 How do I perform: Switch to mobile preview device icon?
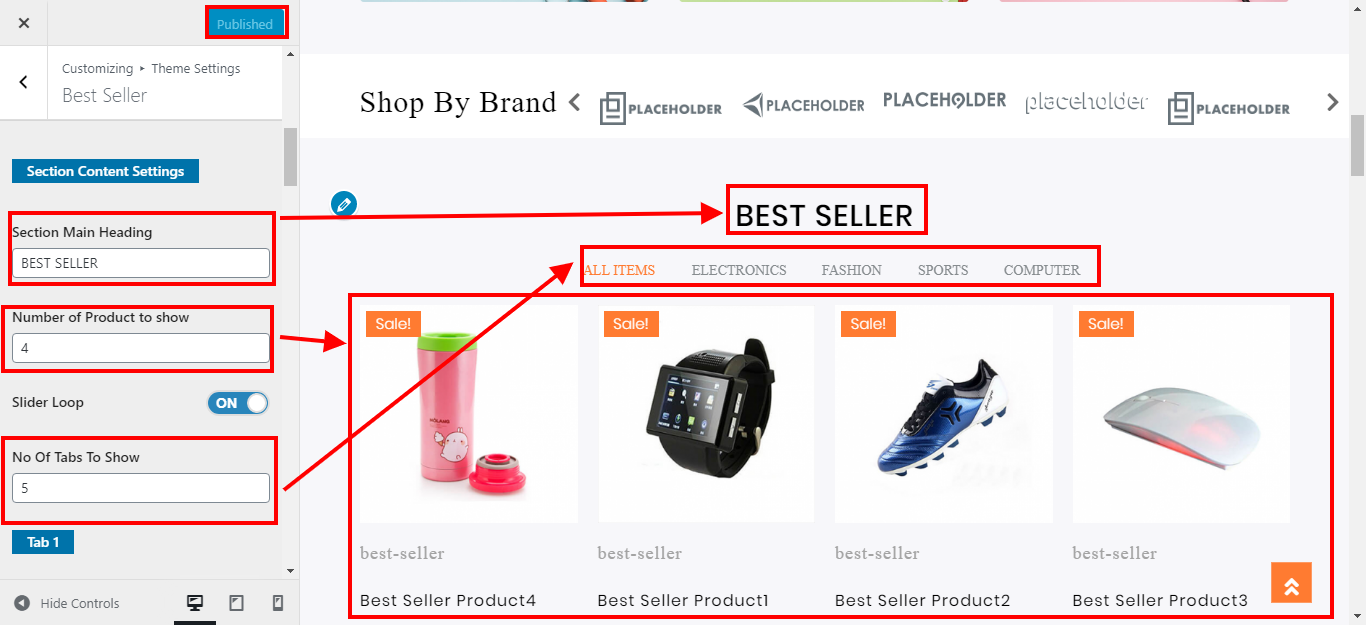click(278, 603)
